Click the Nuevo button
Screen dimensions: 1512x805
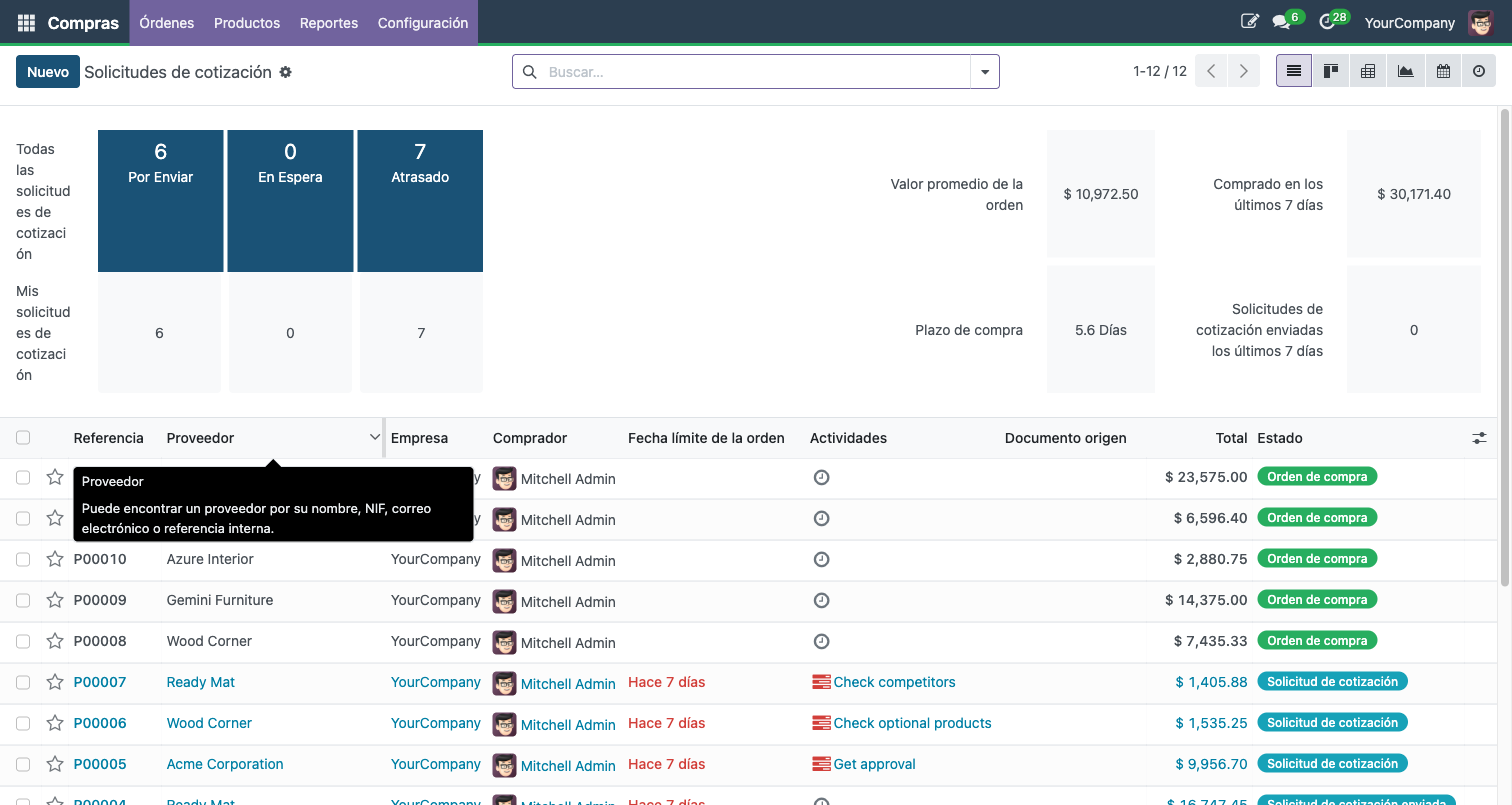coord(48,72)
